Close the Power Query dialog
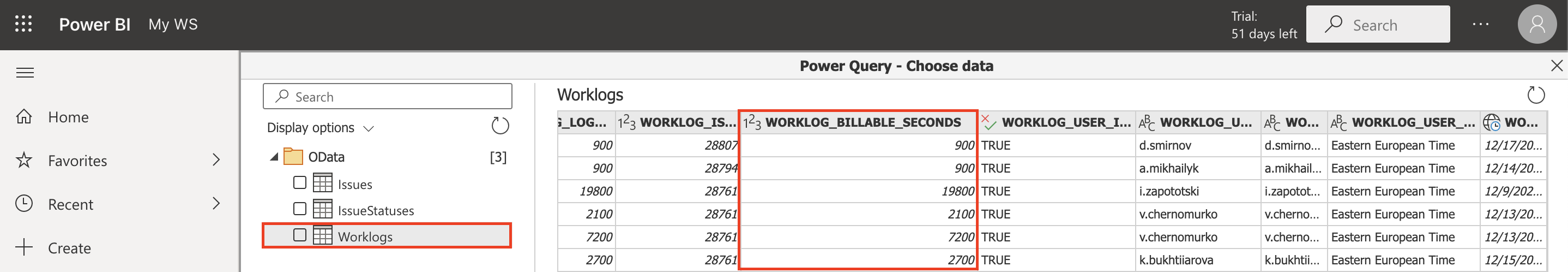 [1557, 66]
